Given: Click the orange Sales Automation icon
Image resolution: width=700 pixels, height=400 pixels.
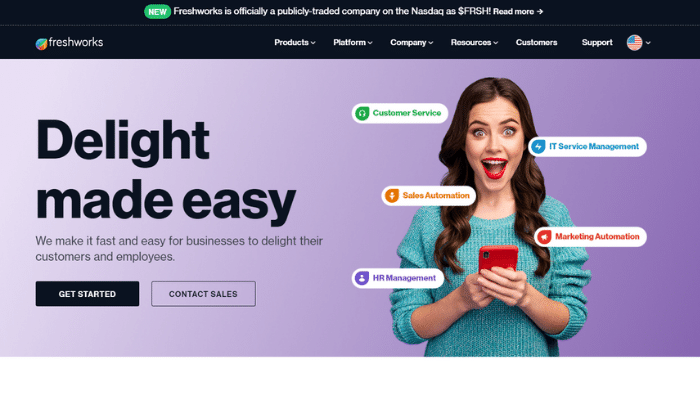Looking at the screenshot, I should (x=392, y=196).
